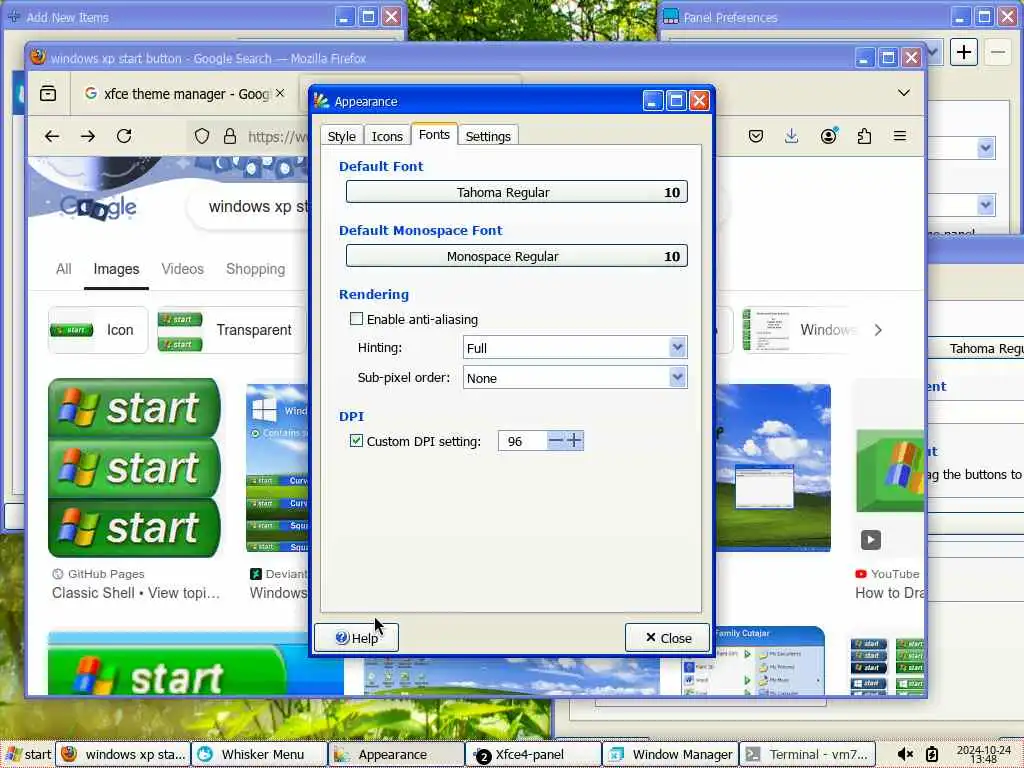Select Google All results tab
Image resolution: width=1024 pixels, height=768 pixels.
(63, 269)
